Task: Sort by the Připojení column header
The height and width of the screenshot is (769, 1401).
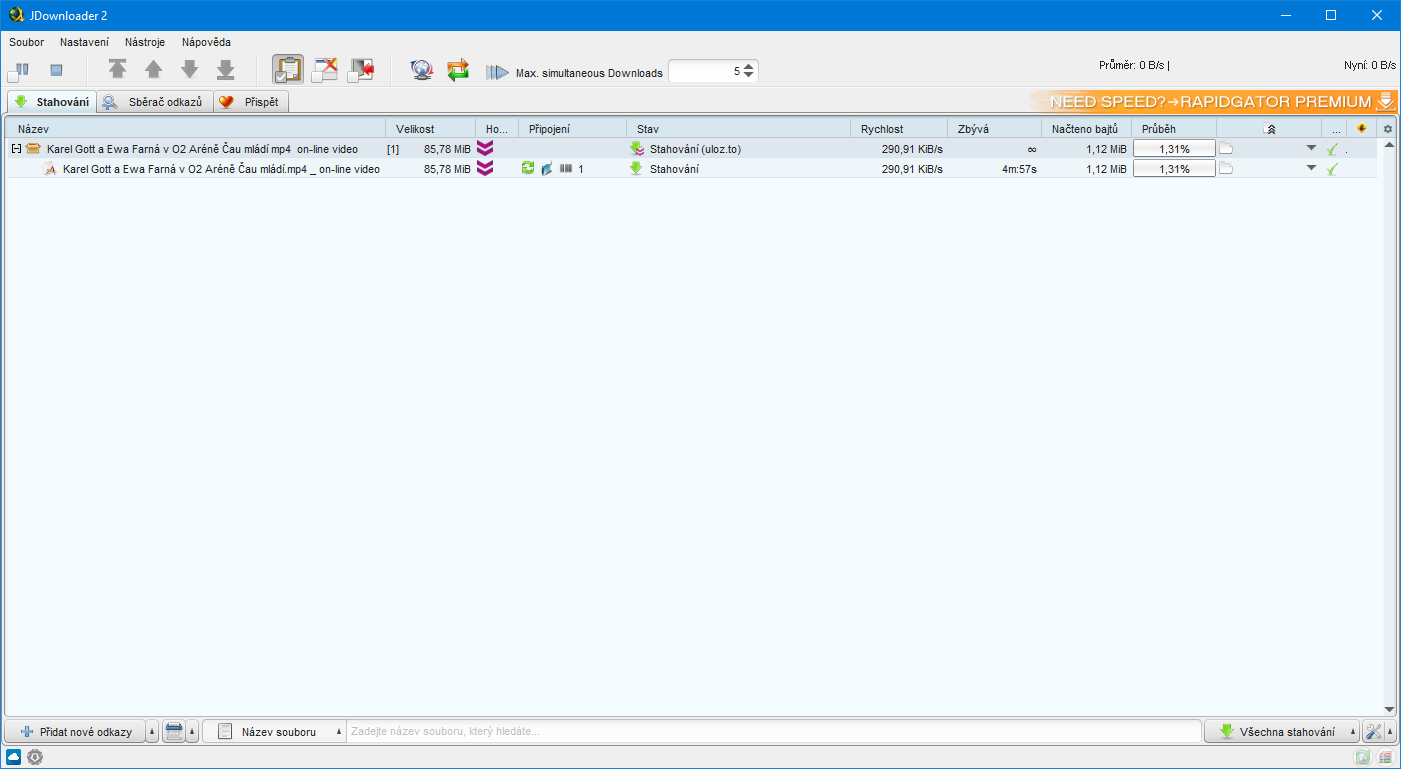Action: [x=573, y=129]
